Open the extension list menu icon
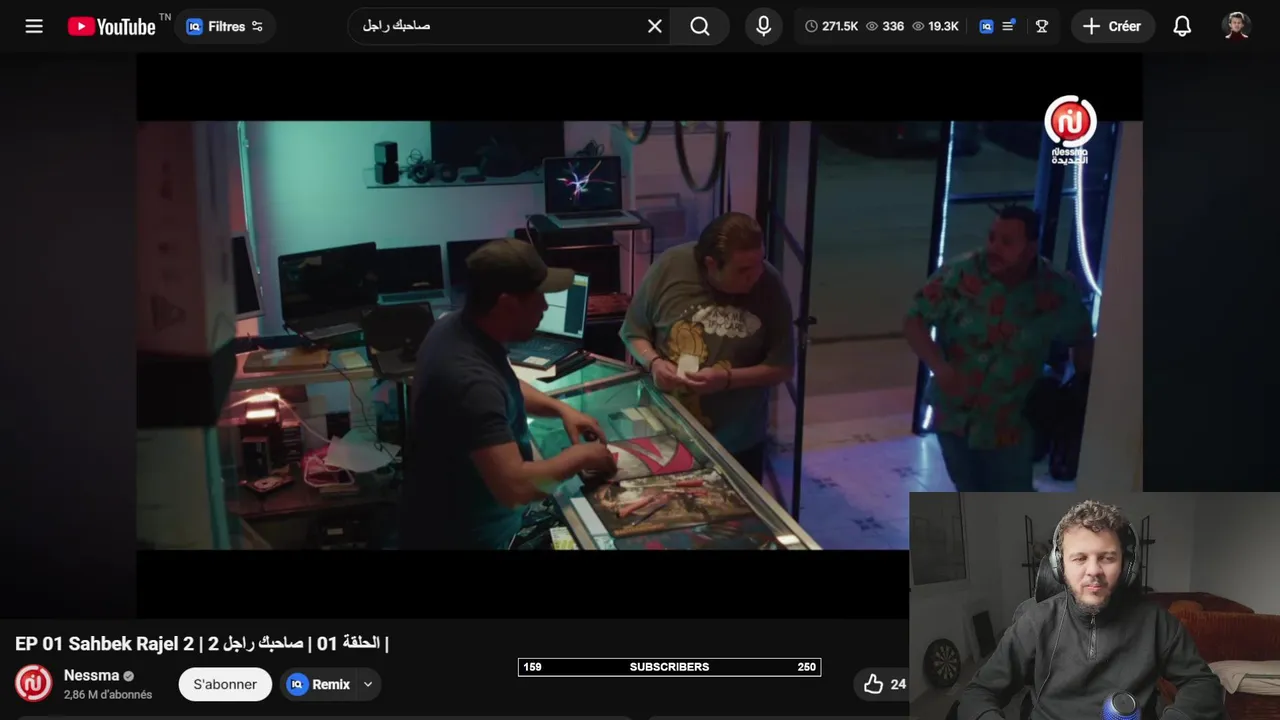The image size is (1280, 720). (1009, 26)
